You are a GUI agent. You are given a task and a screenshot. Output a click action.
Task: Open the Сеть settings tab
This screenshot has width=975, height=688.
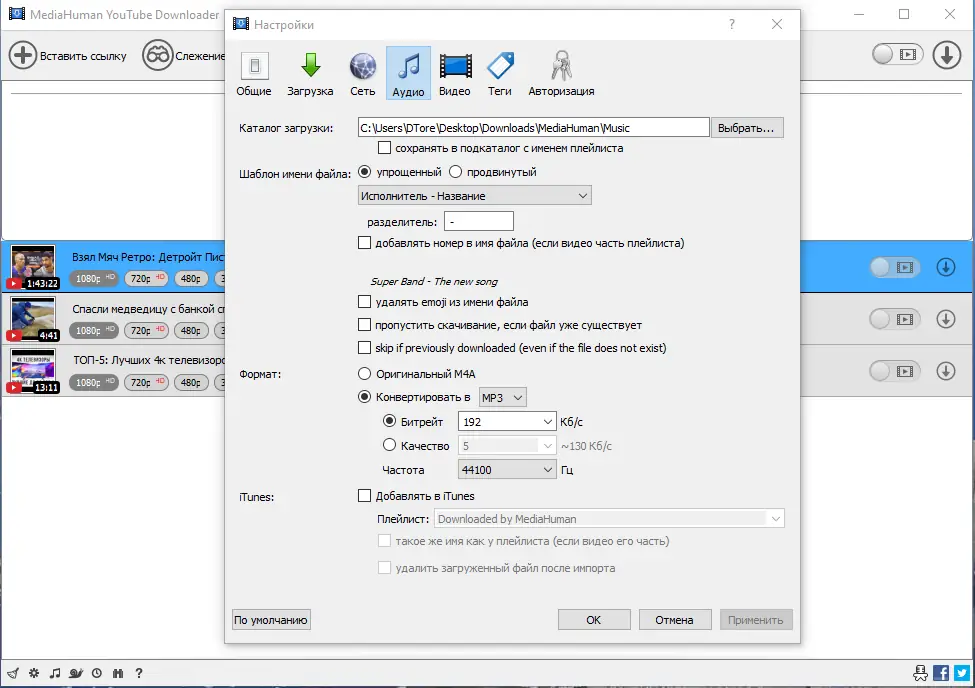pos(363,74)
